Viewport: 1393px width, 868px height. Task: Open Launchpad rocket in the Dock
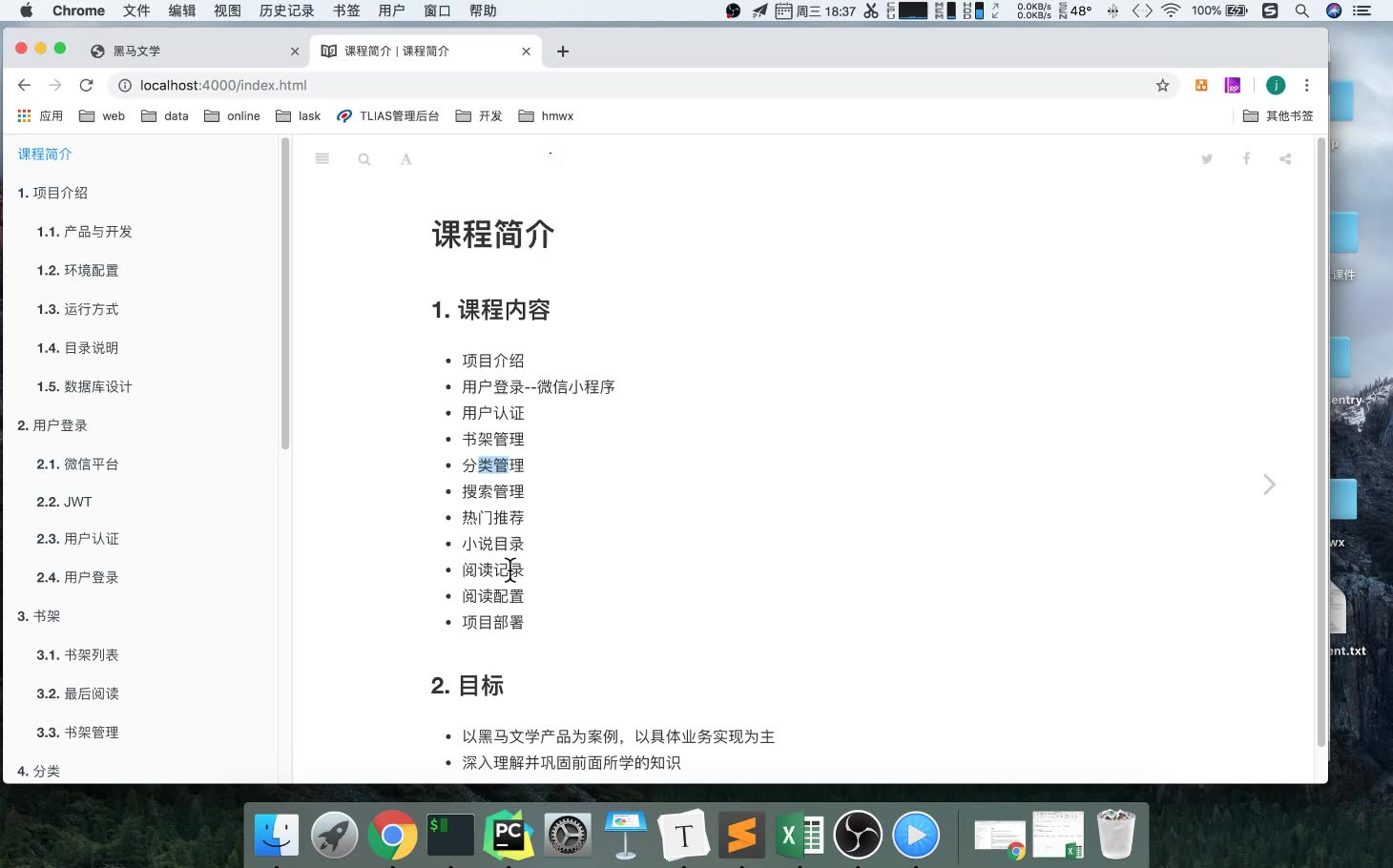[x=335, y=836]
